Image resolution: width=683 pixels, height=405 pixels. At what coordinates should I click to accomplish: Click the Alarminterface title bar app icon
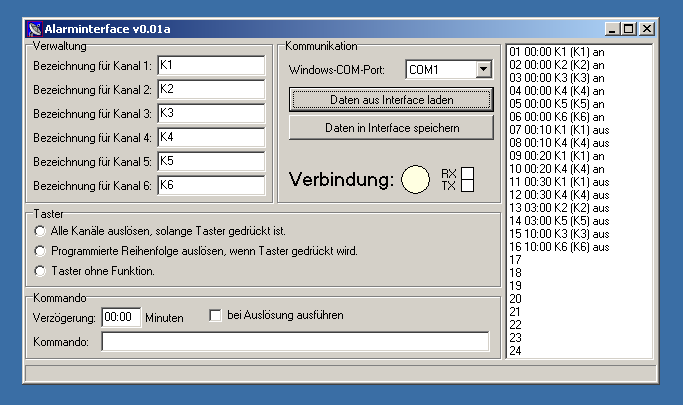[35, 29]
